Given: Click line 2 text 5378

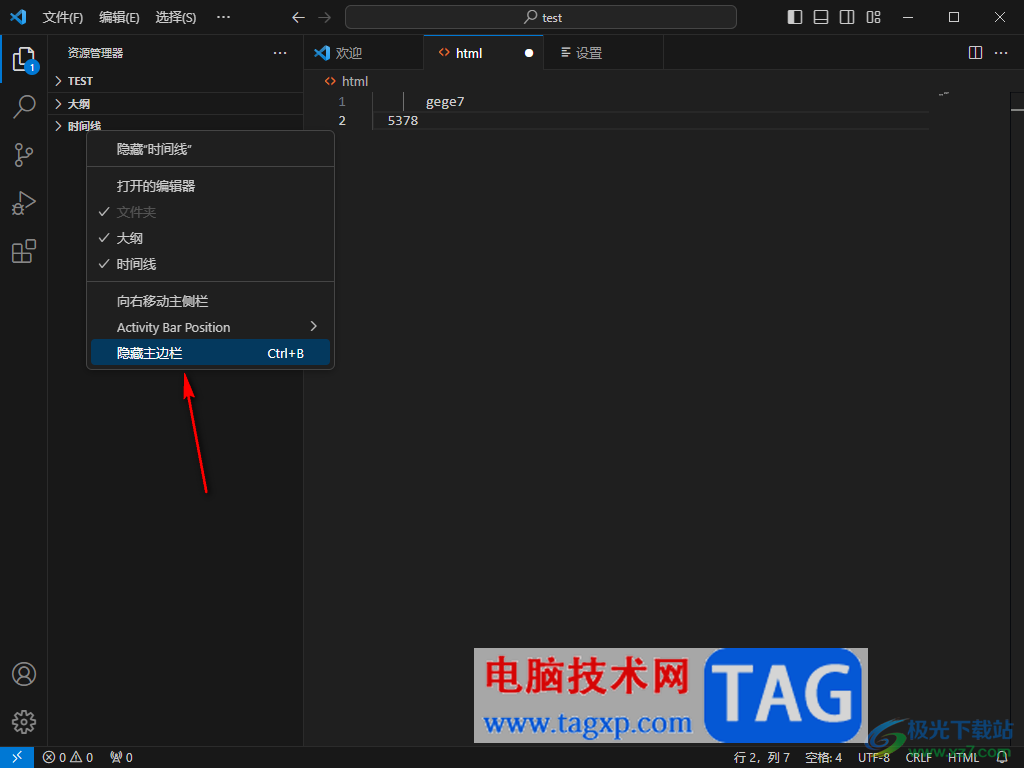Looking at the screenshot, I should click(403, 121).
